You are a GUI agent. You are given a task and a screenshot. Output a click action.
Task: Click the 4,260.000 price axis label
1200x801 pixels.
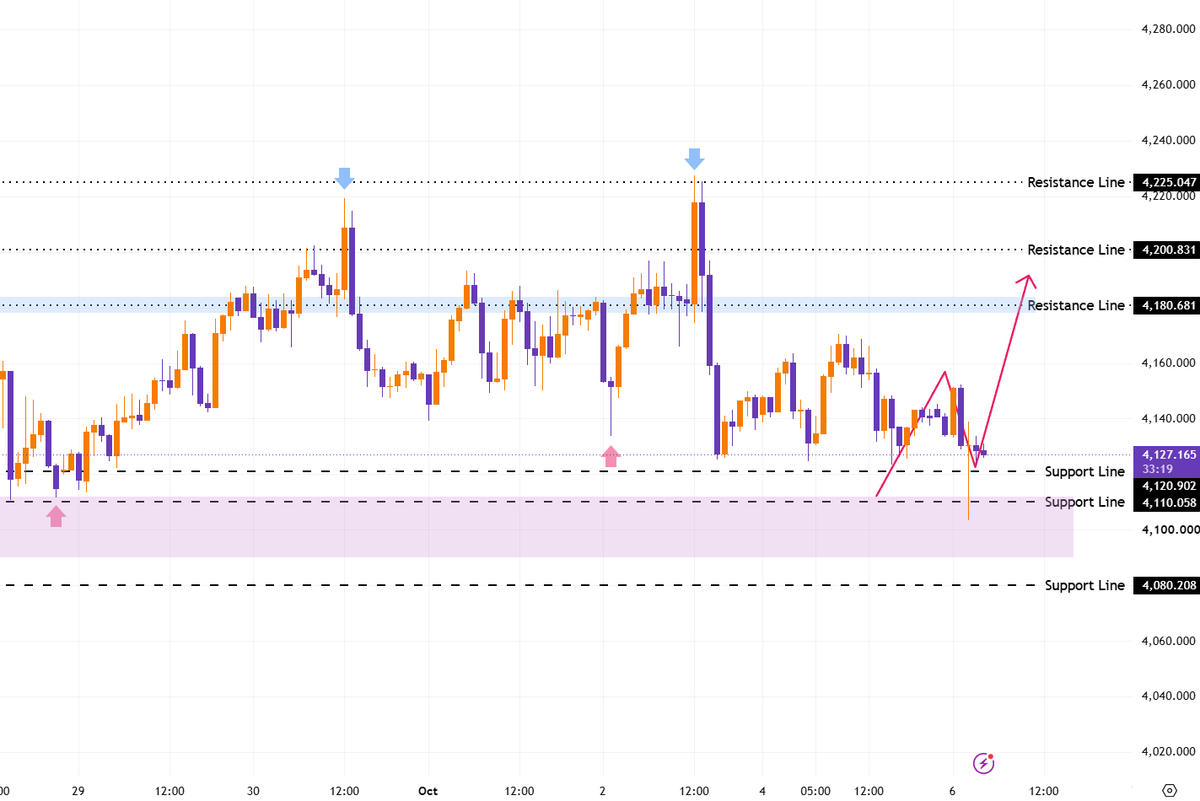pos(1169,85)
